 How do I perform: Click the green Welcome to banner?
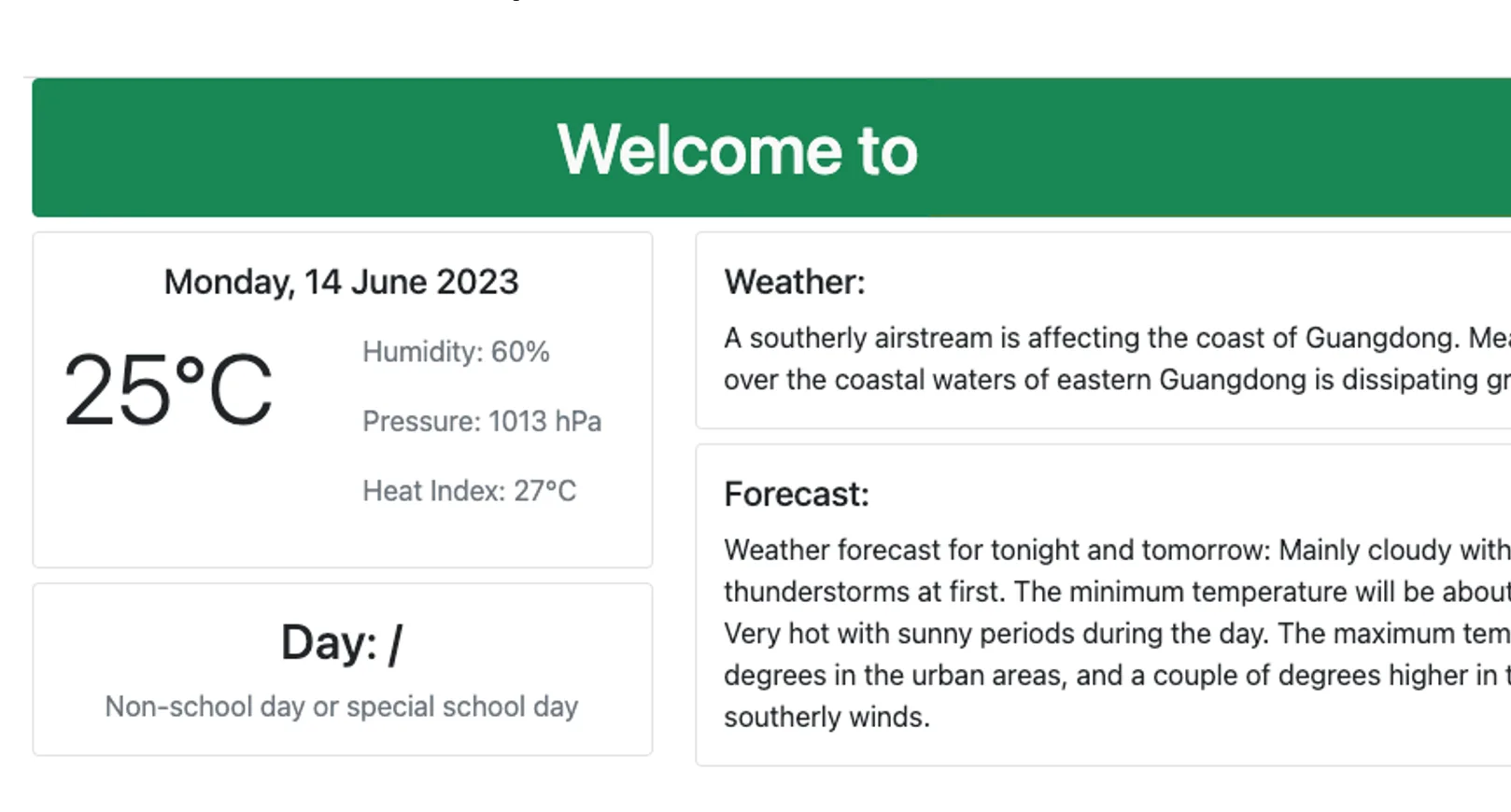pos(771,147)
